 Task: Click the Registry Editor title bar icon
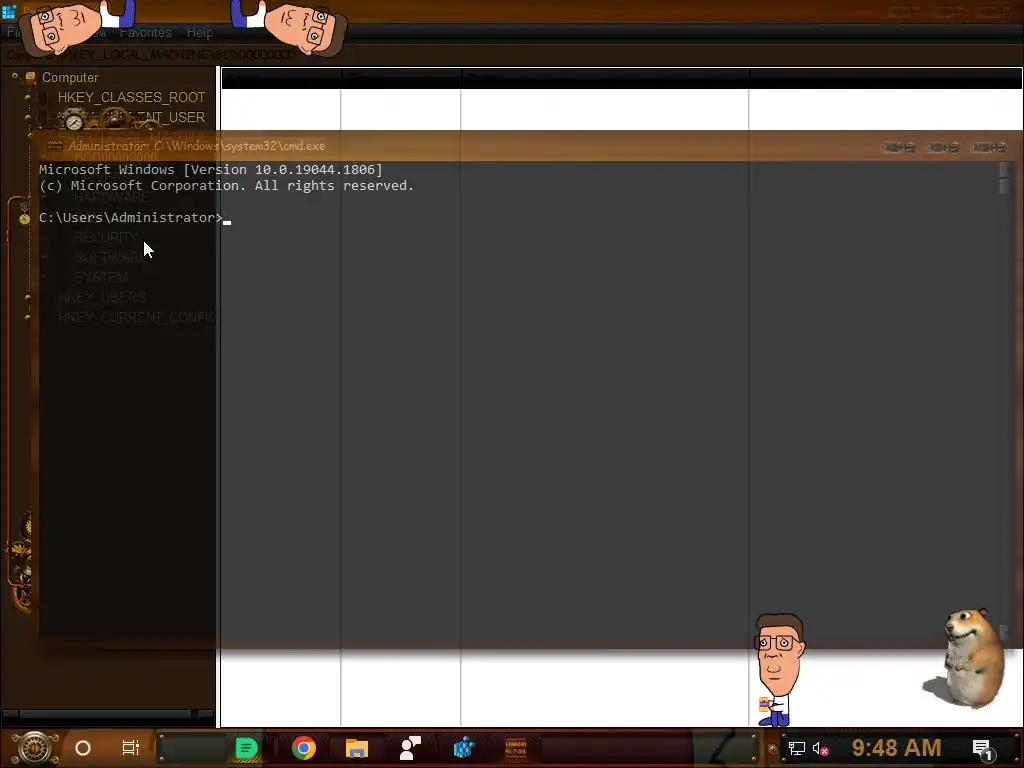(8, 12)
